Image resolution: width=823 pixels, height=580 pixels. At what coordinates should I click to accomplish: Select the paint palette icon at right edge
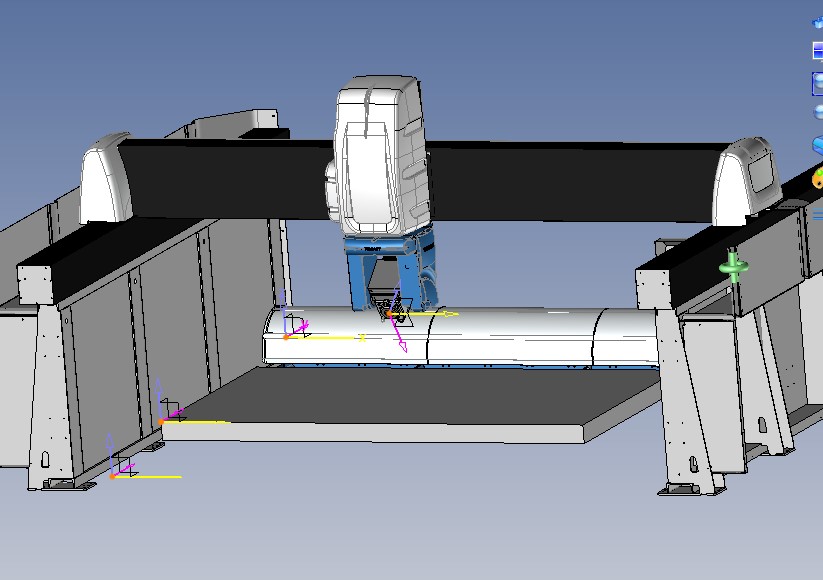(x=818, y=178)
